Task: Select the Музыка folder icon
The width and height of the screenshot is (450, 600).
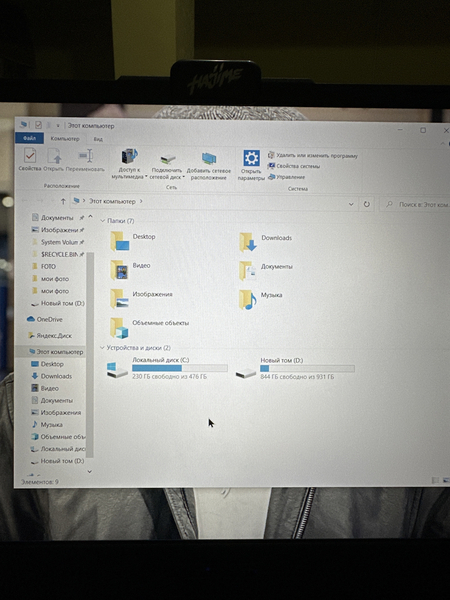Action: tap(248, 300)
